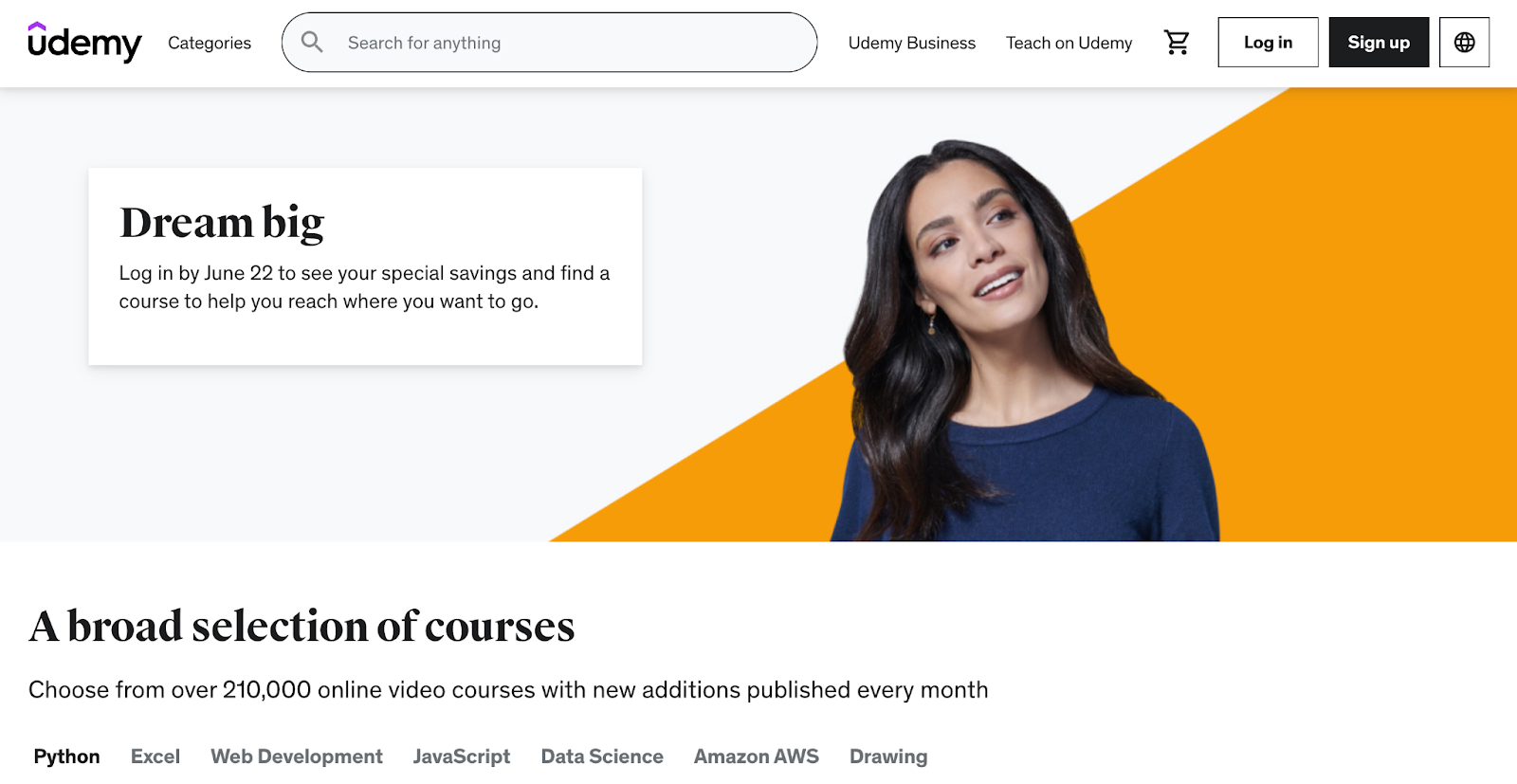
Task: Click the magnifying glass search icon
Action: pos(312,42)
